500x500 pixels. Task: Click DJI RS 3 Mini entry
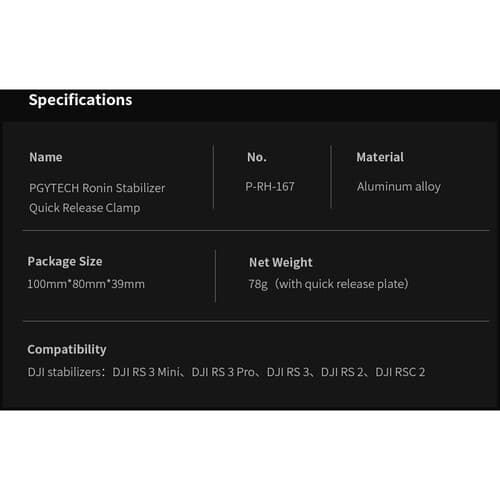click(146, 372)
